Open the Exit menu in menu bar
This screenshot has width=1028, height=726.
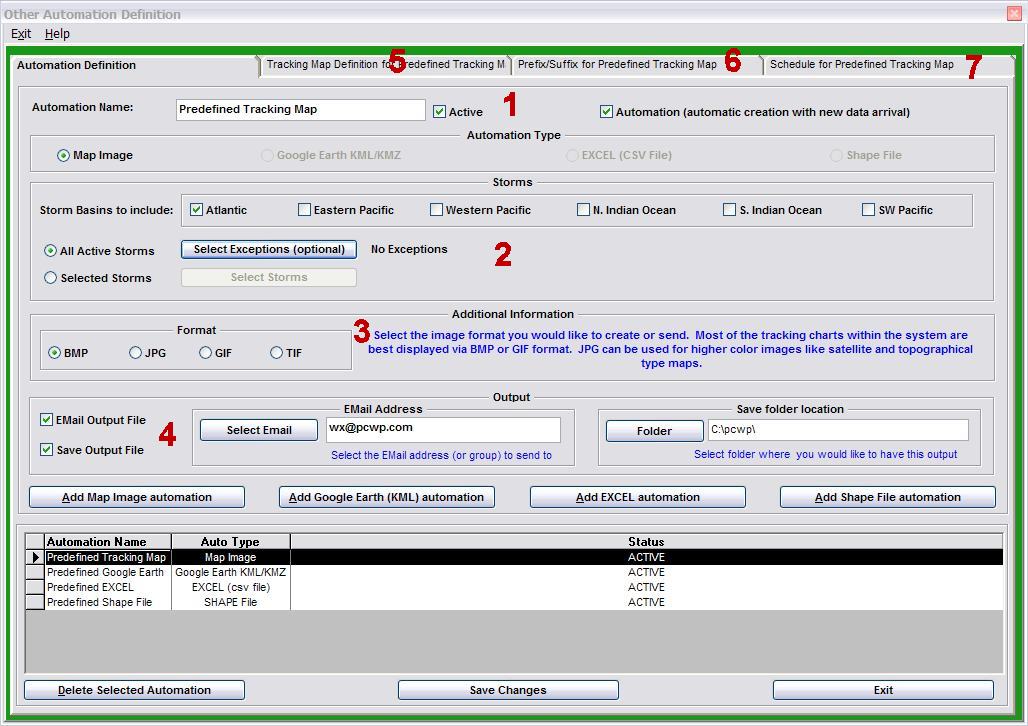(x=20, y=34)
